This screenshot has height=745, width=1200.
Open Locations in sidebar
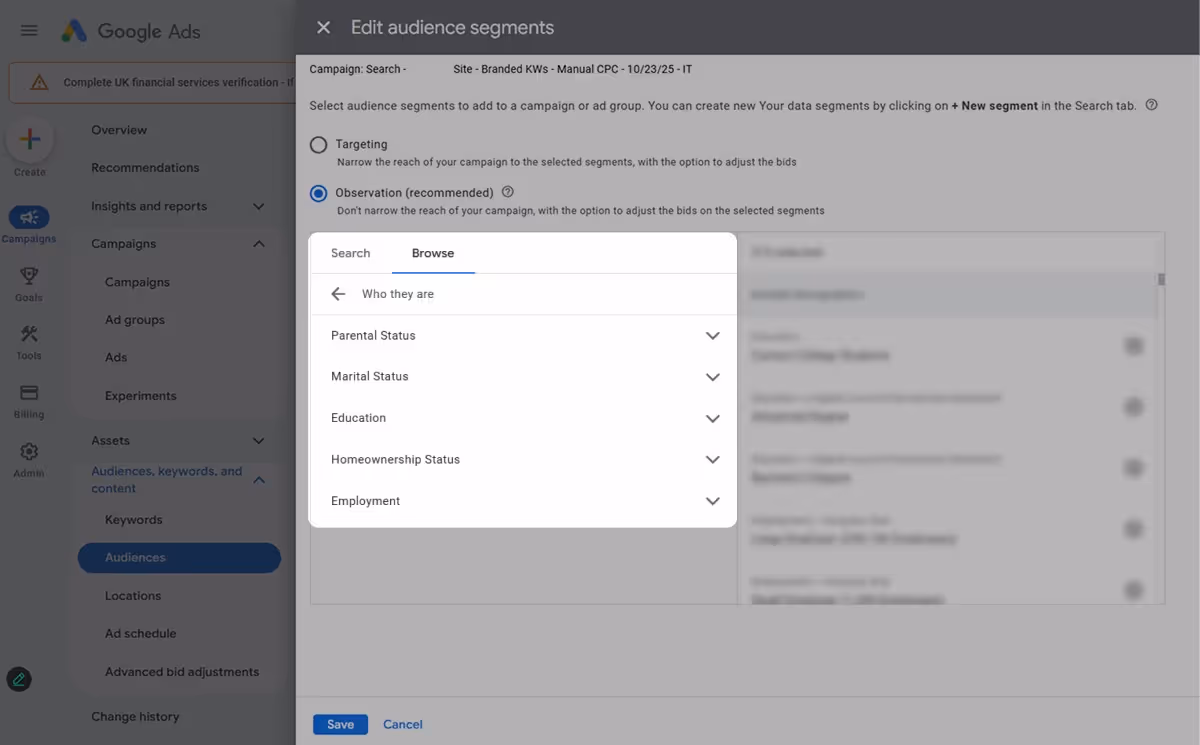[133, 596]
